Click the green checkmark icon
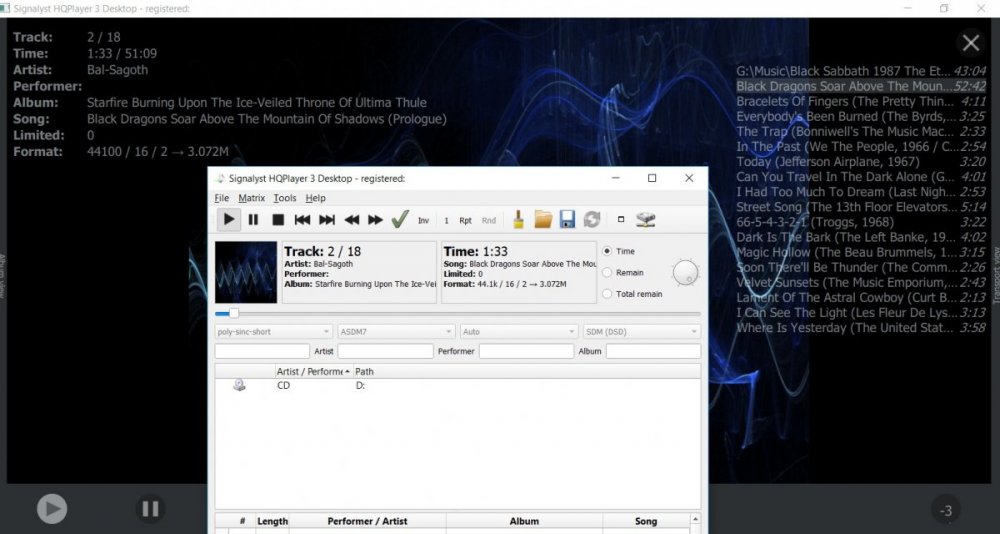1000x534 pixels. tap(400, 220)
